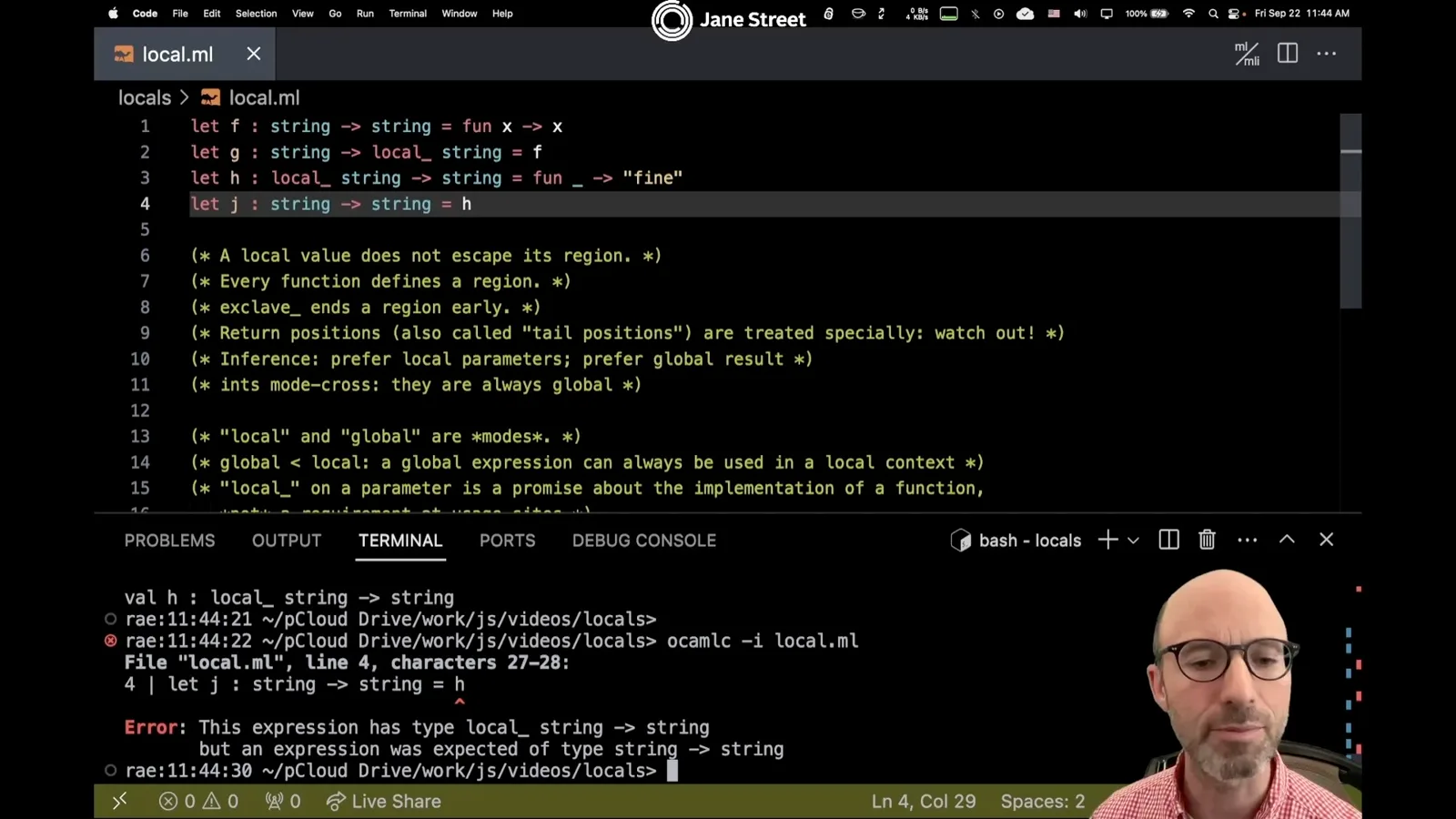Viewport: 1456px width, 819px height.
Task: Open the PORTS panel tab
Action: coord(508,541)
